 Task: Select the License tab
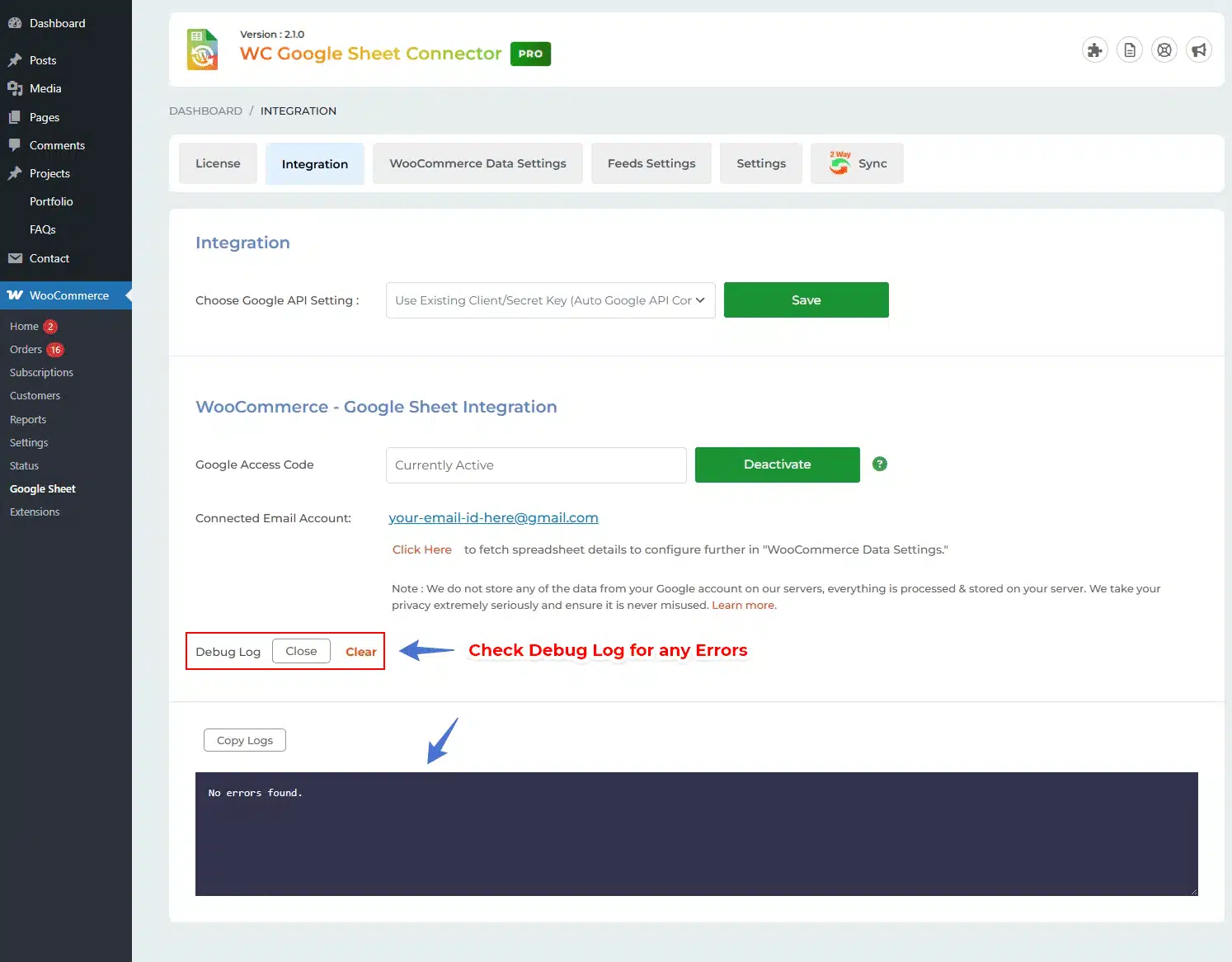(x=218, y=163)
